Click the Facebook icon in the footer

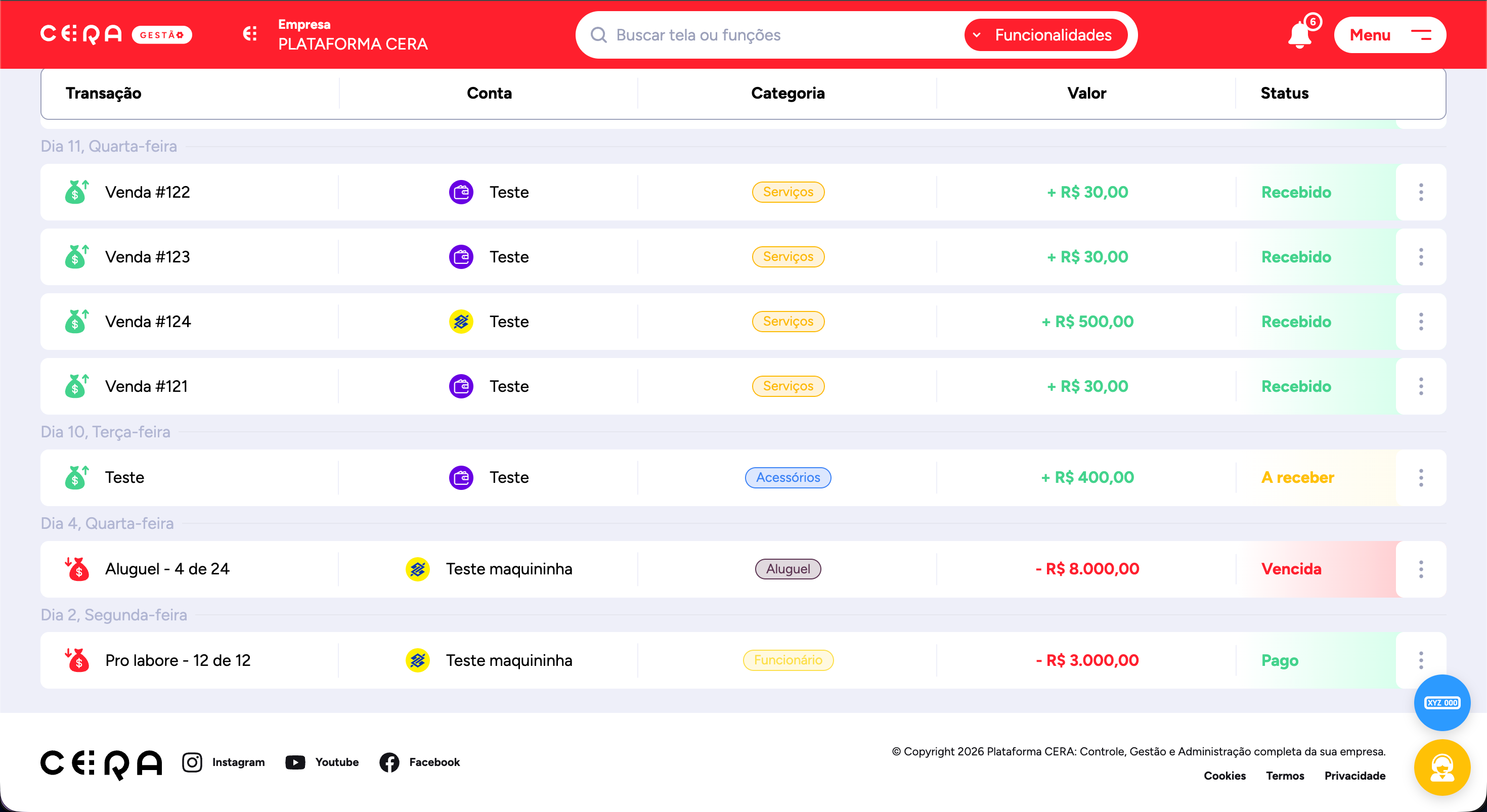point(389,762)
